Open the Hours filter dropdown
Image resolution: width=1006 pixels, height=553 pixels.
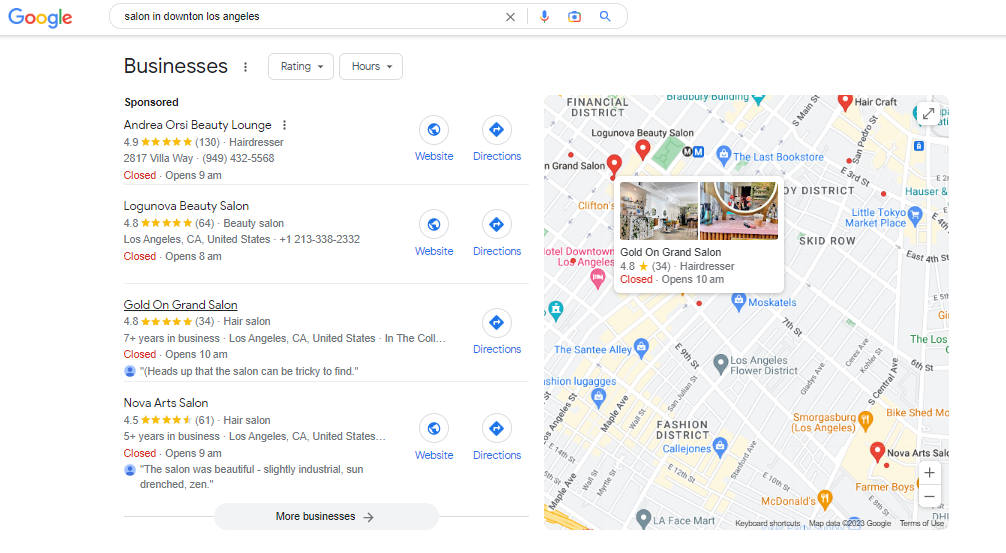[371, 67]
